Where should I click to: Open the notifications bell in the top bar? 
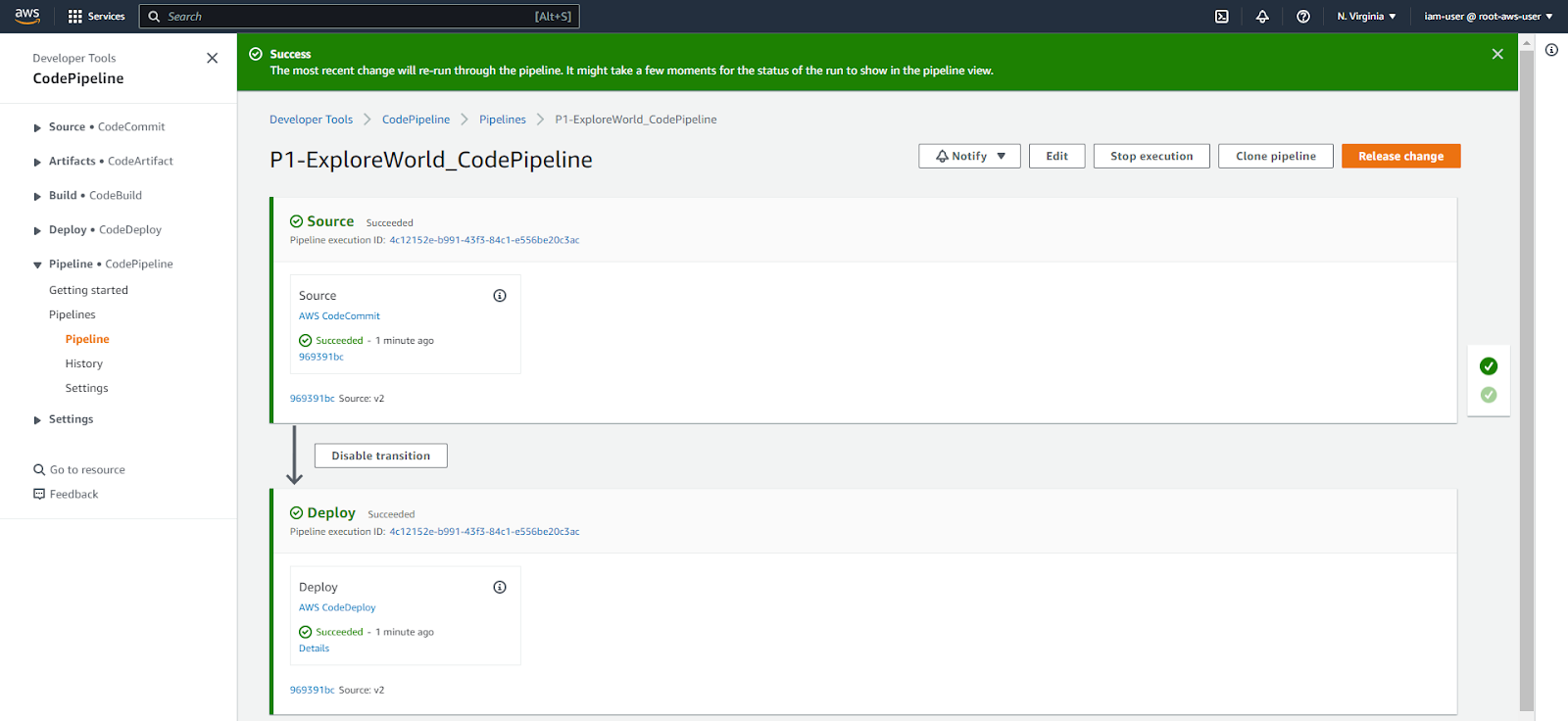[x=1262, y=16]
